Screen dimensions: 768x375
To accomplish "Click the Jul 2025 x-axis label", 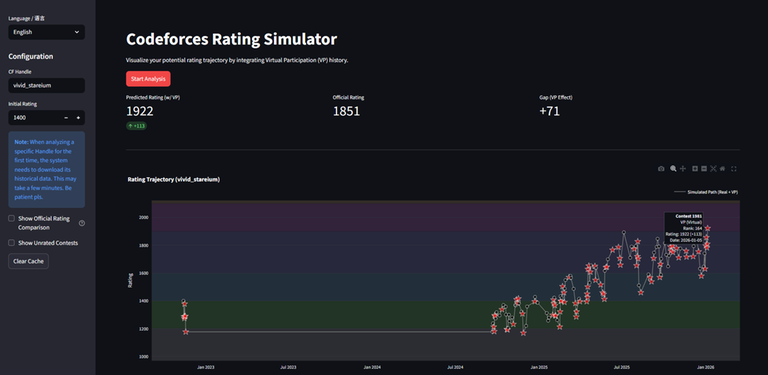I will [622, 366].
